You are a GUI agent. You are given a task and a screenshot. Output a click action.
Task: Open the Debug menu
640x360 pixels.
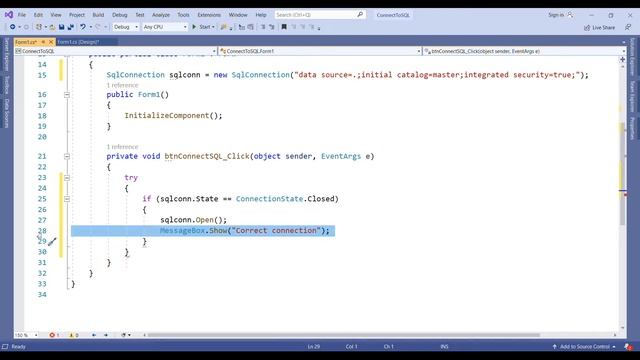pyautogui.click(x=120, y=15)
